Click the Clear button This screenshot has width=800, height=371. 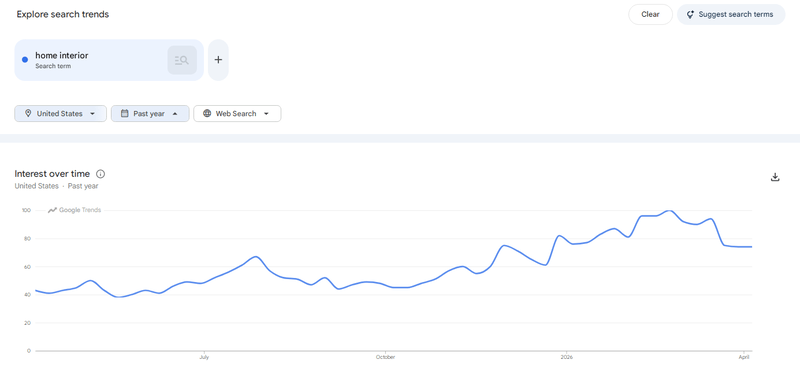pyautogui.click(x=650, y=14)
